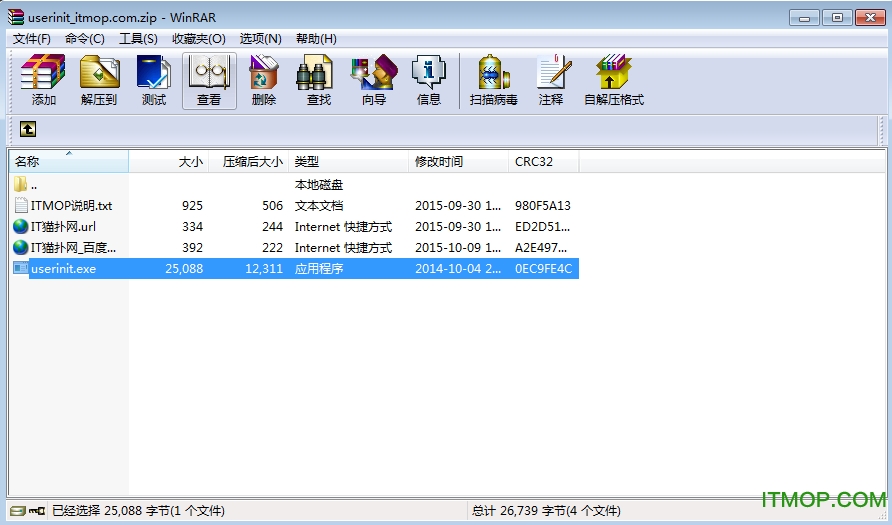Click the 扫描病毒 (Scan virus) icon
892x525 pixels.
[x=493, y=72]
